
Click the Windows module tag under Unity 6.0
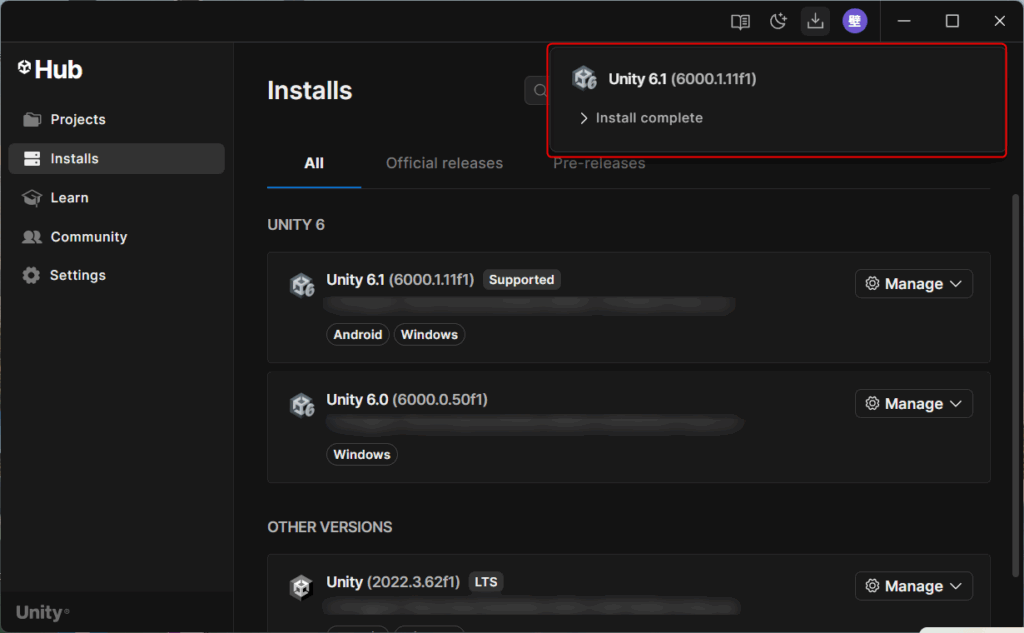pos(362,455)
